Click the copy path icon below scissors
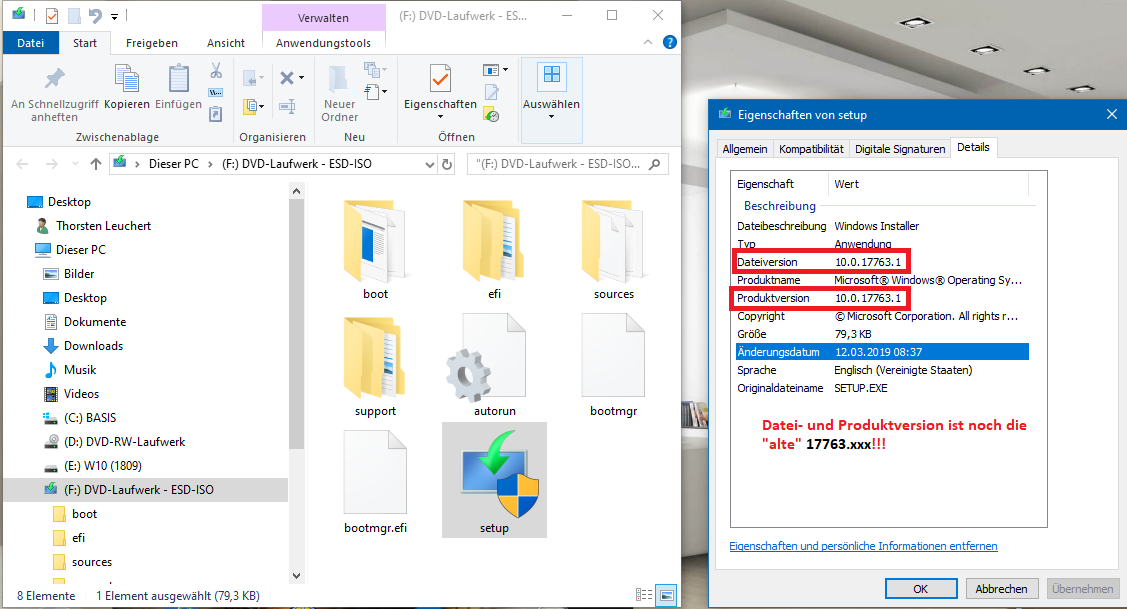1127x609 pixels. click(x=216, y=93)
